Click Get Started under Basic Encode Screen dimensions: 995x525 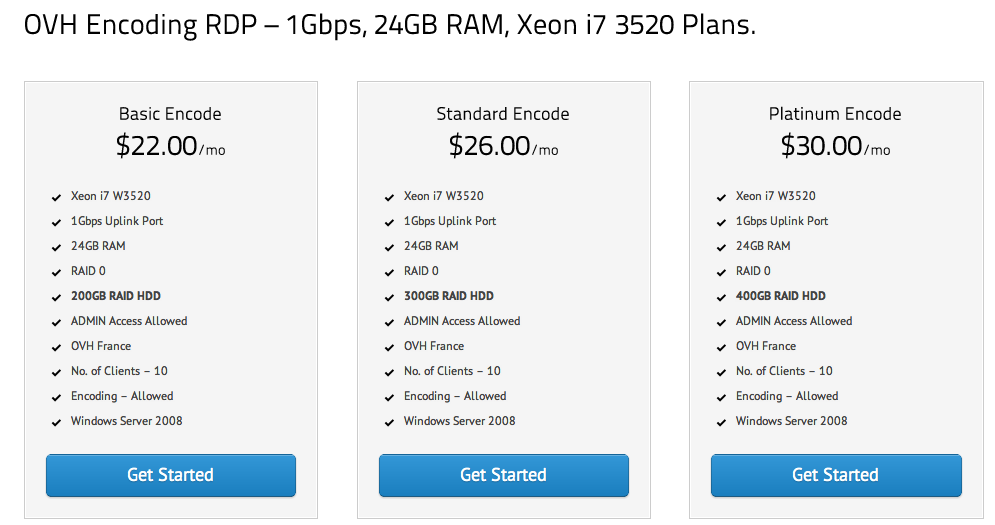170,475
